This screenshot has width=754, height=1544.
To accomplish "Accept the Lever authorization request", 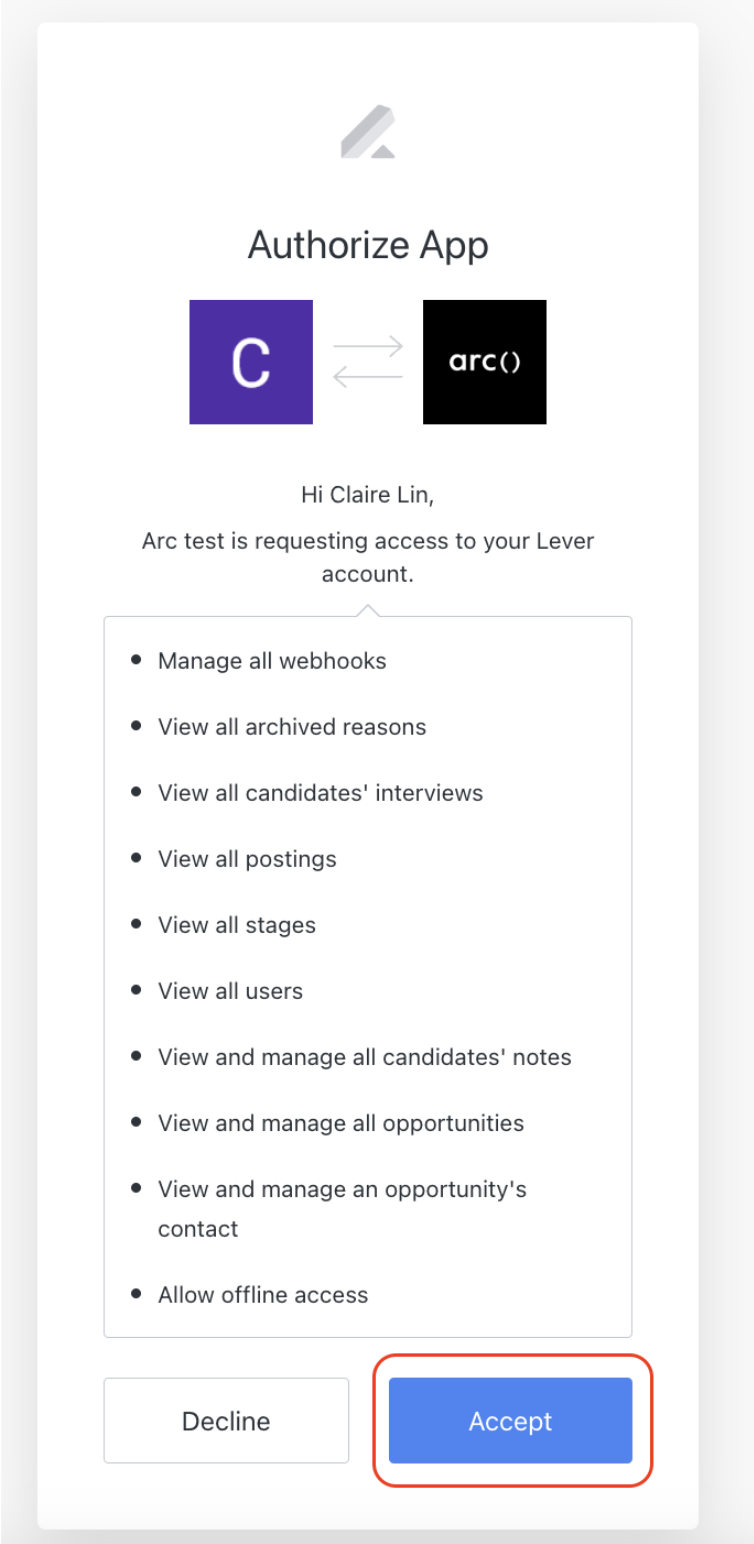I will coord(510,1421).
